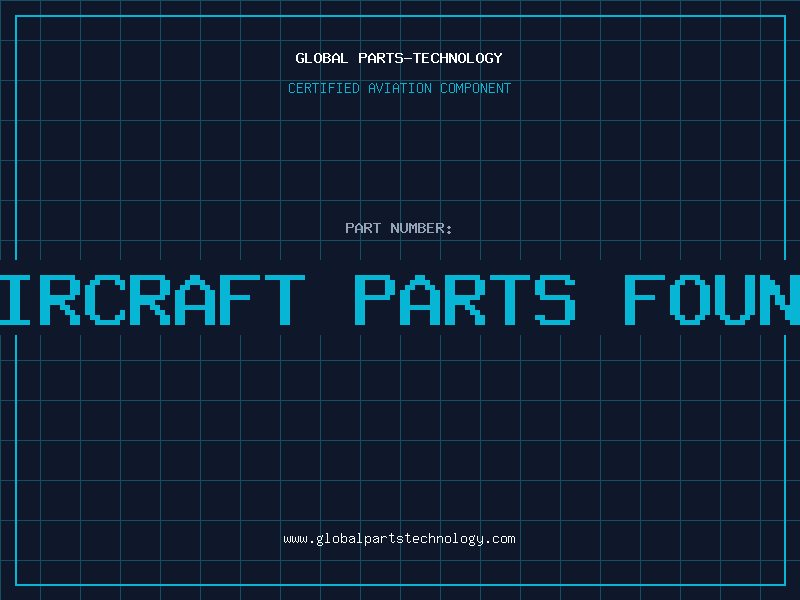The width and height of the screenshot is (800, 600).
Task: Click the 'CERTIFIED AVIATION COMPONENT' subtitle
Action: point(399,88)
